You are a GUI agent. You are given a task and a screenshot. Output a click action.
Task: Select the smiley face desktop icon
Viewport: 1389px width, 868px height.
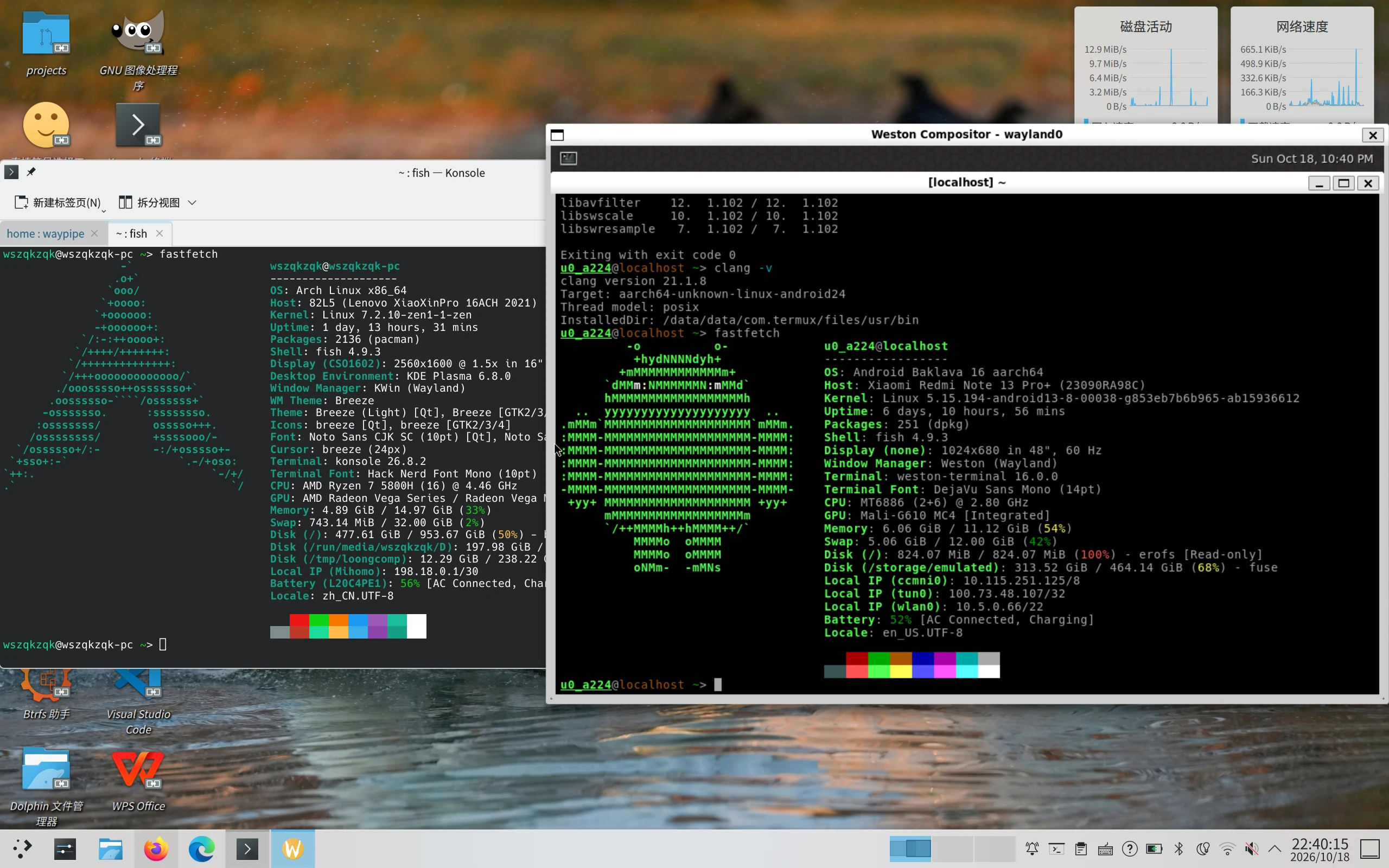click(x=46, y=125)
